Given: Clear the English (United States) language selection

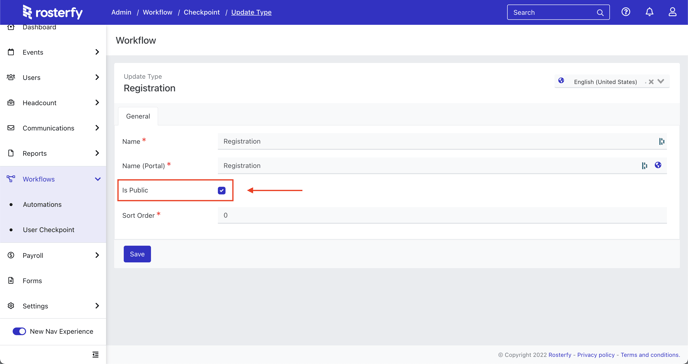Looking at the screenshot, I should point(651,82).
